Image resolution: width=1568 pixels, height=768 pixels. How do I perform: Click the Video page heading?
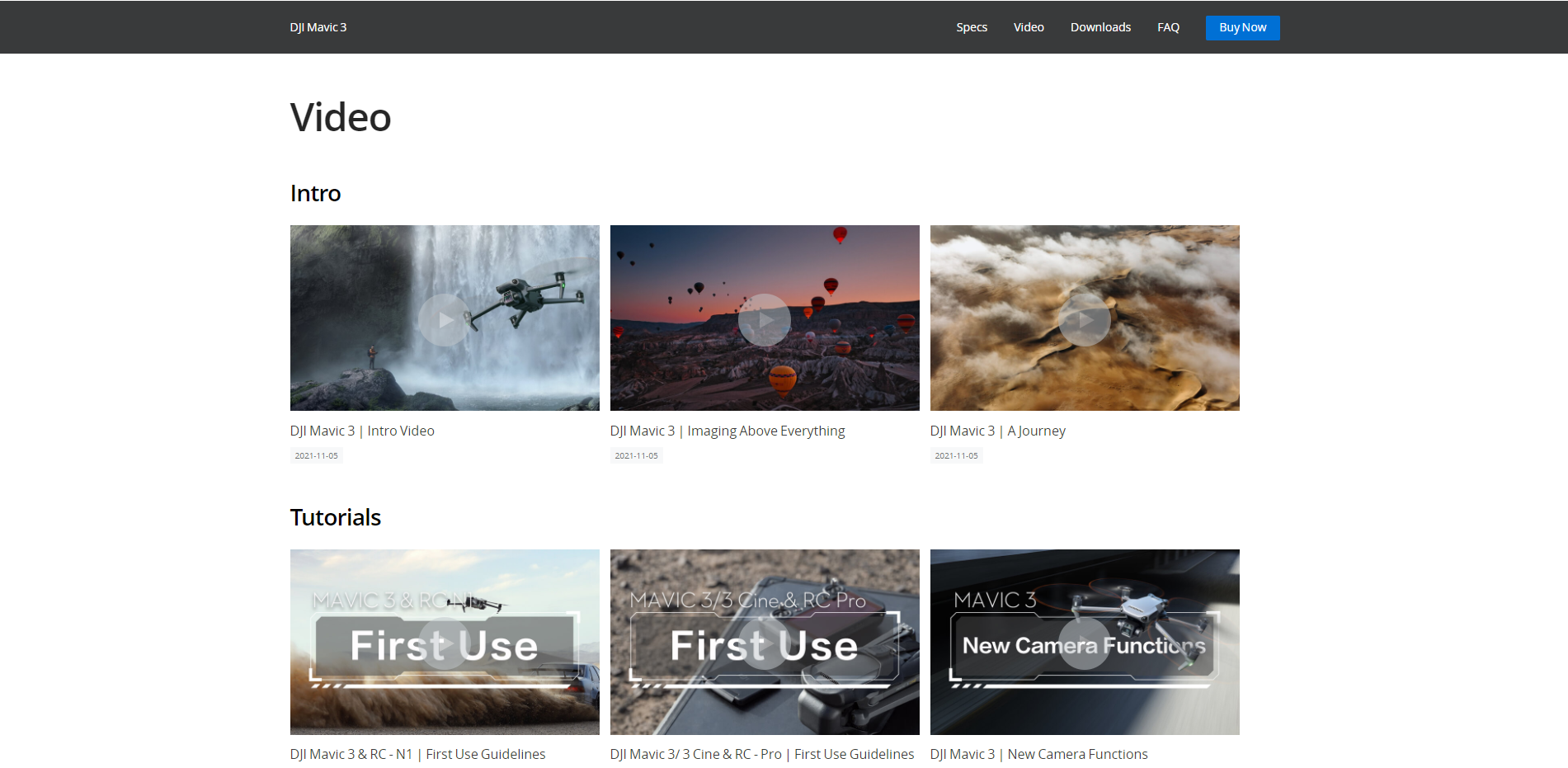341,117
